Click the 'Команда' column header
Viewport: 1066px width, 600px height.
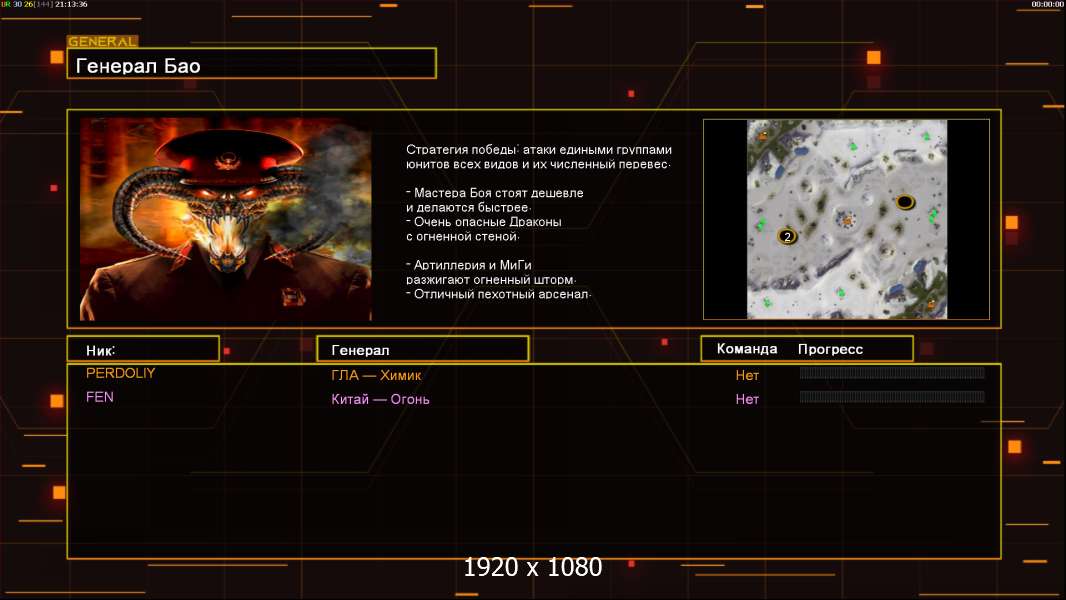746,349
